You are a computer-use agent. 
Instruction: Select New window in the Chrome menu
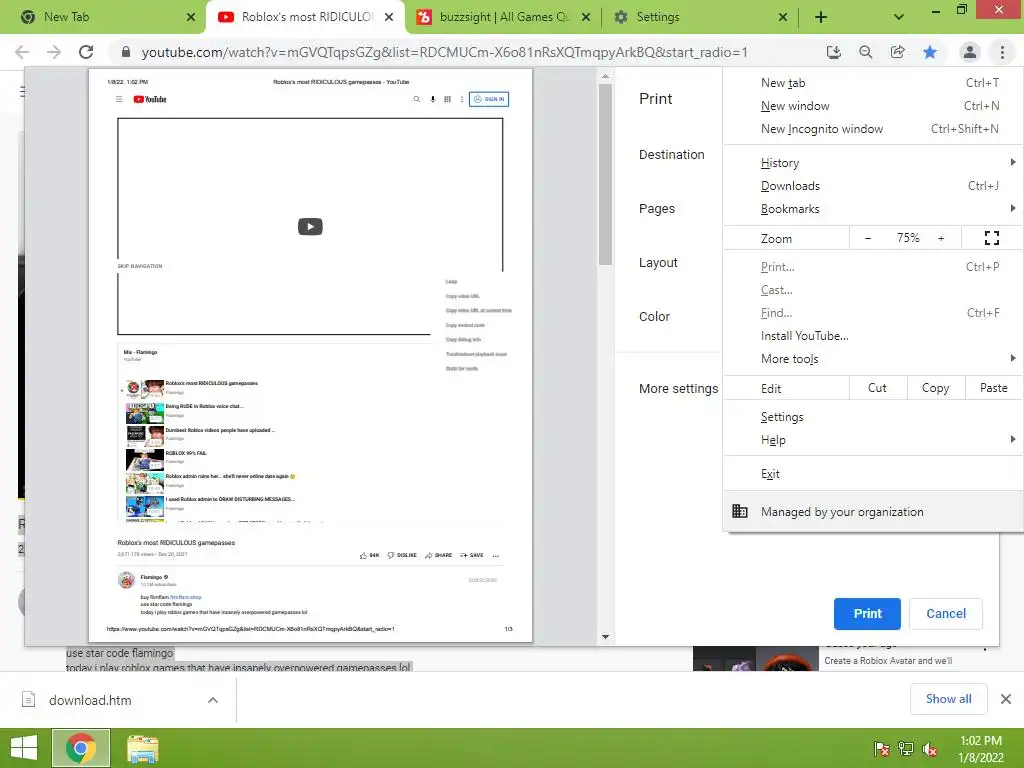pos(873,106)
